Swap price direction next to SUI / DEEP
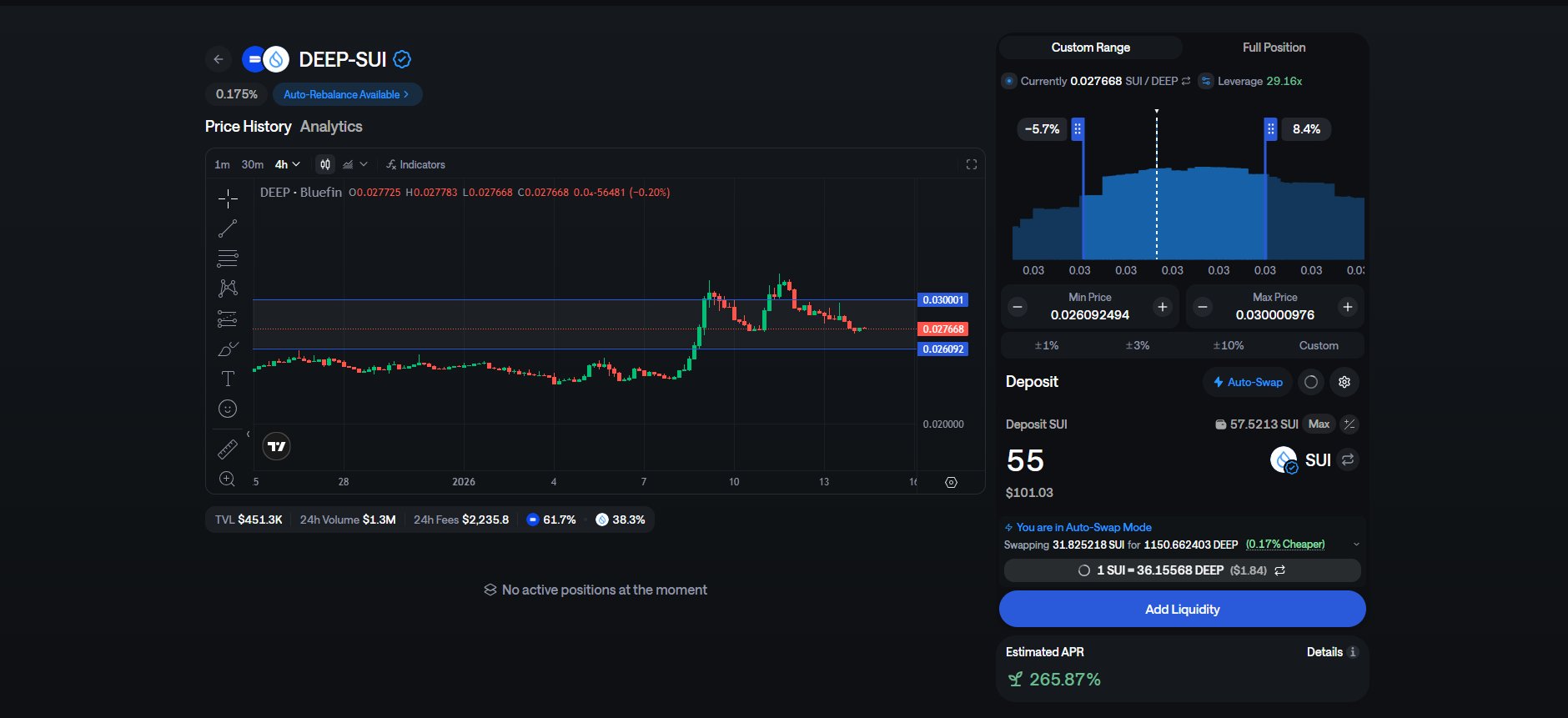 1186,81
